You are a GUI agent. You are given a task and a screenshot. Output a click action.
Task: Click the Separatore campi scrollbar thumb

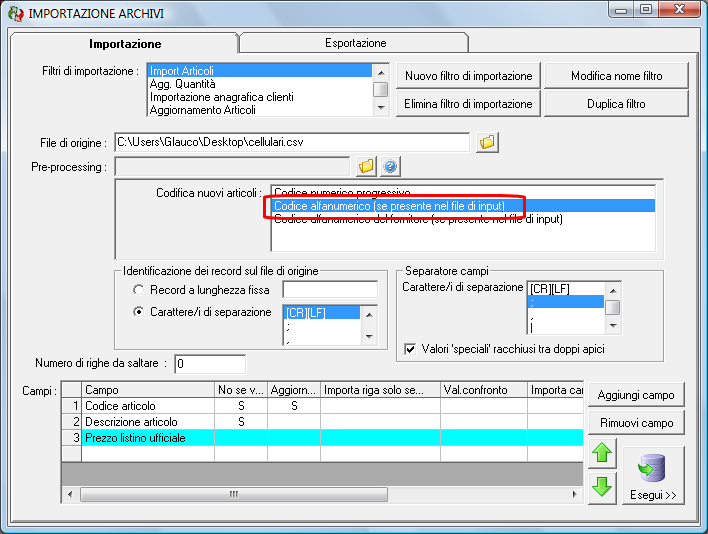613,307
